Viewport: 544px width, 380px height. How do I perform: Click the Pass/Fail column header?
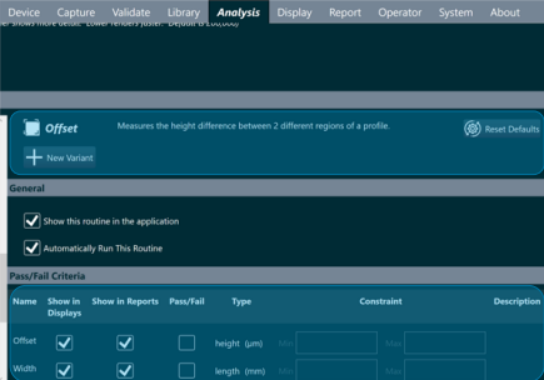pyautogui.click(x=187, y=301)
